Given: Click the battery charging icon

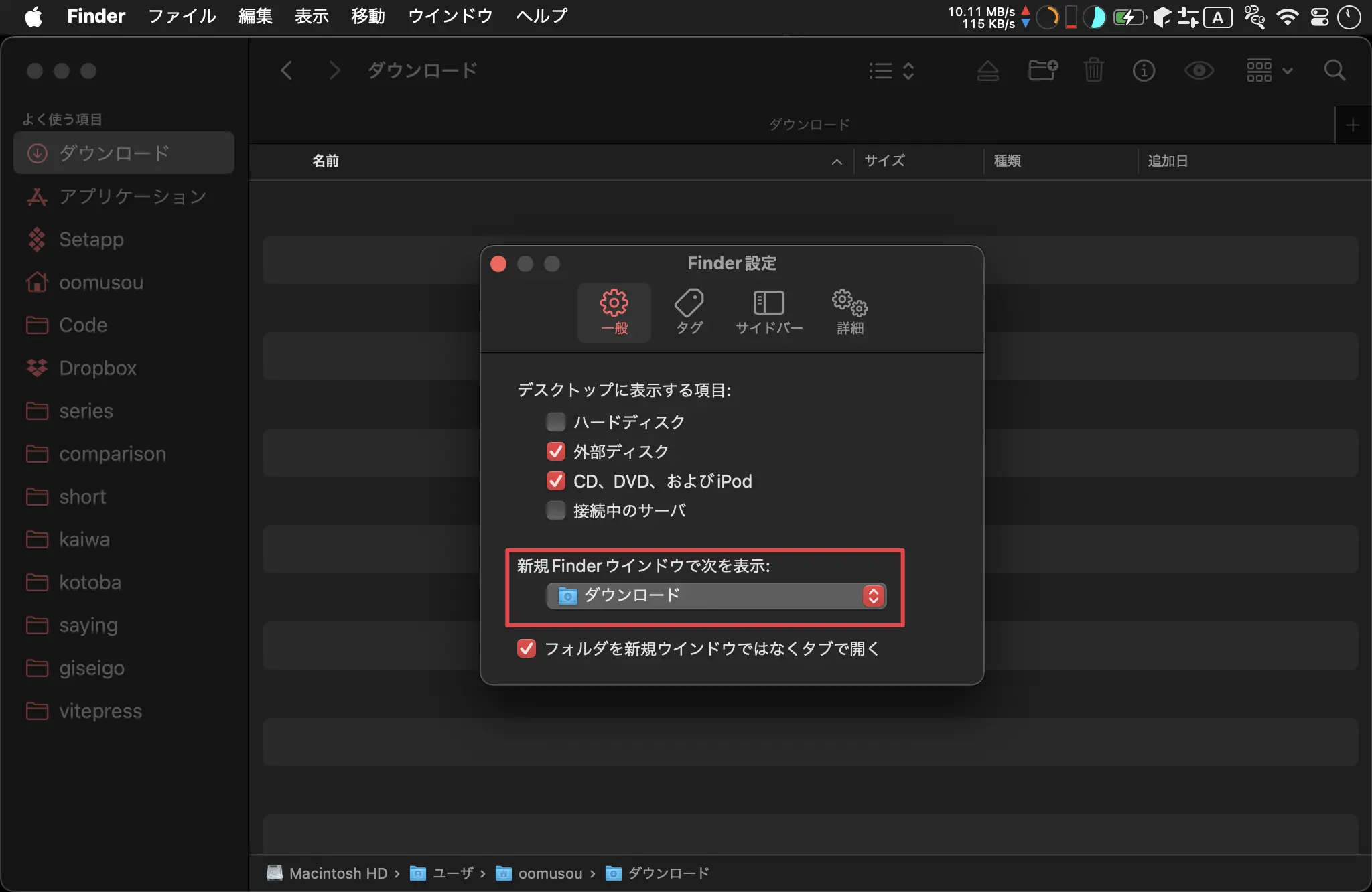Looking at the screenshot, I should (1129, 17).
